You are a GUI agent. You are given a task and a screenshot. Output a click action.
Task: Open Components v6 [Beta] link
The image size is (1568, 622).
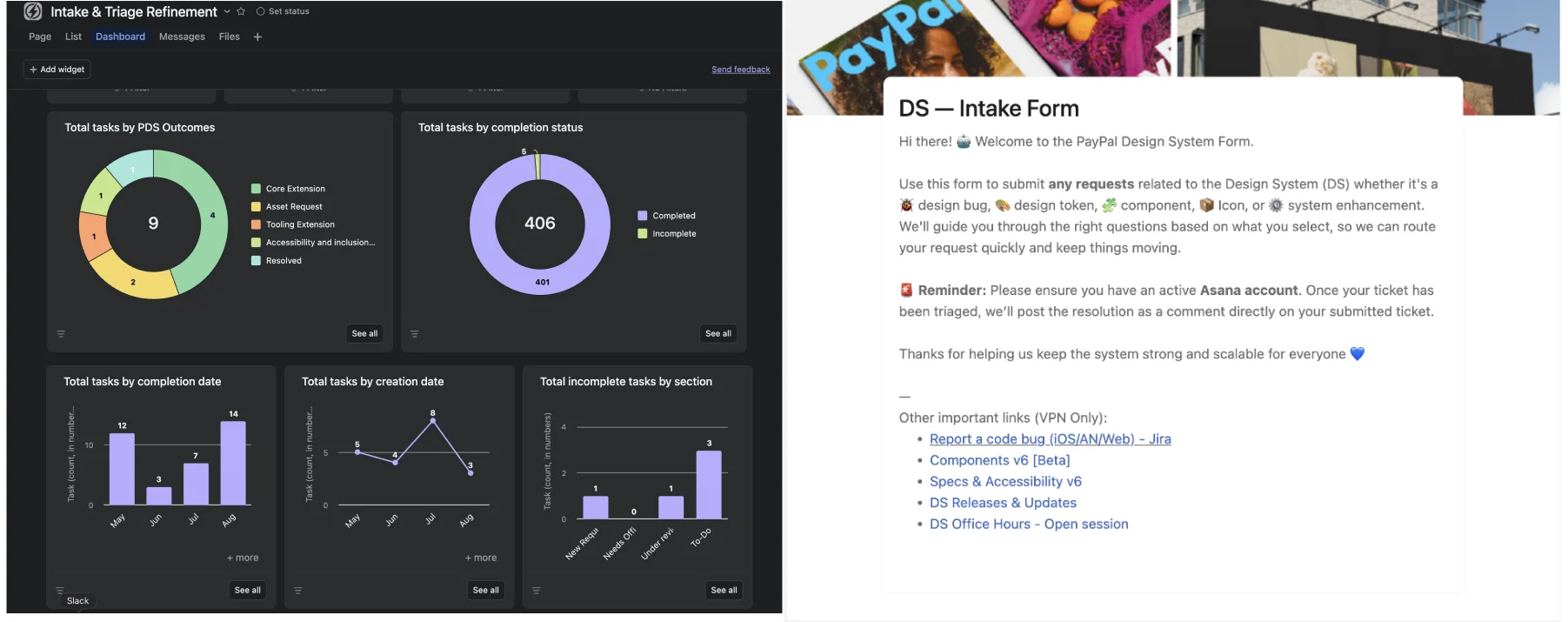[x=1000, y=460]
